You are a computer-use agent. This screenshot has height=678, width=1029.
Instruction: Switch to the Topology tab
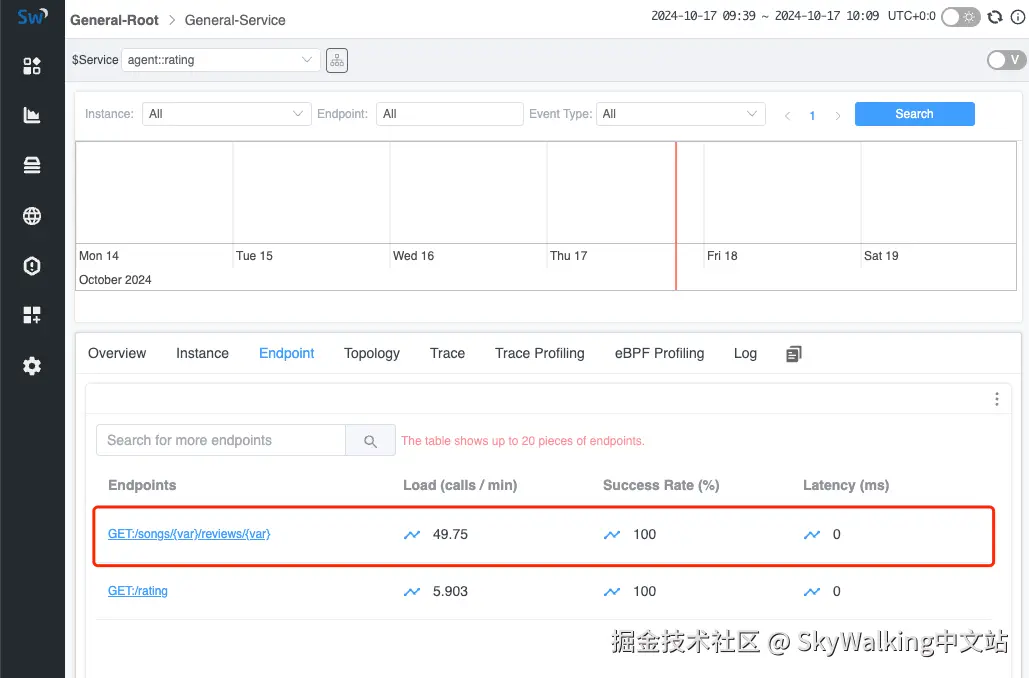(371, 353)
